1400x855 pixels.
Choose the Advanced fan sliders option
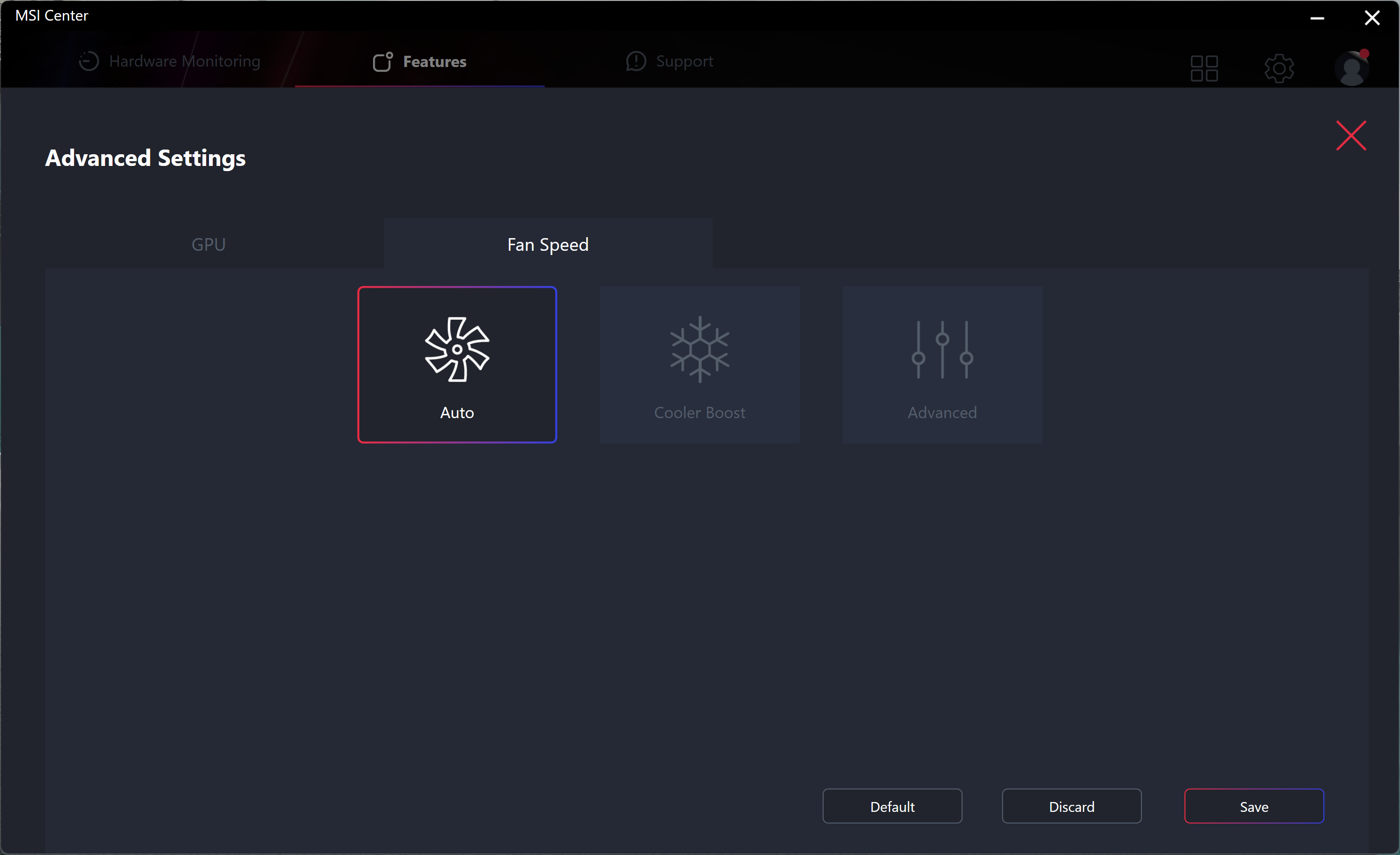(942, 364)
